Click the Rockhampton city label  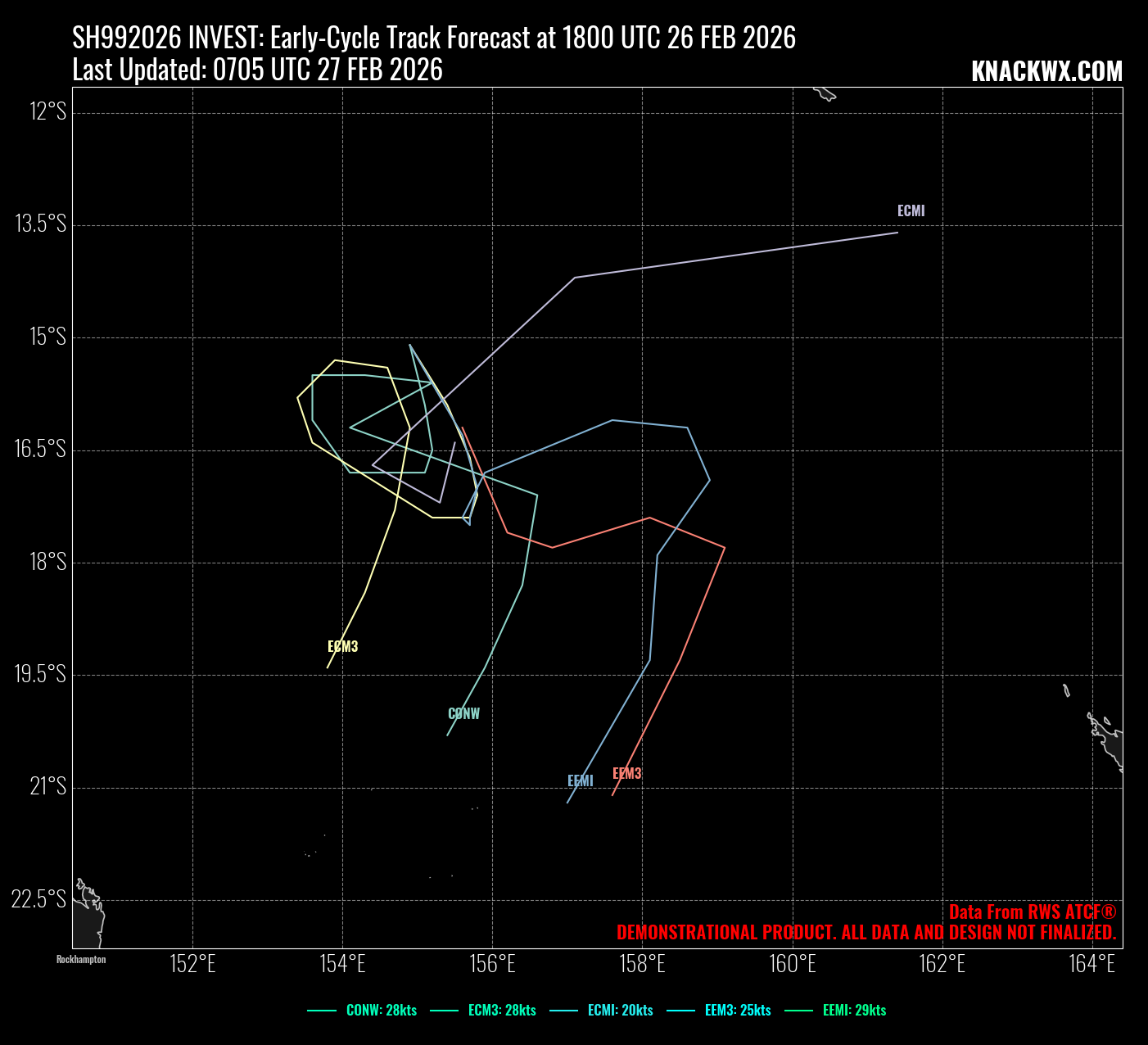81,960
